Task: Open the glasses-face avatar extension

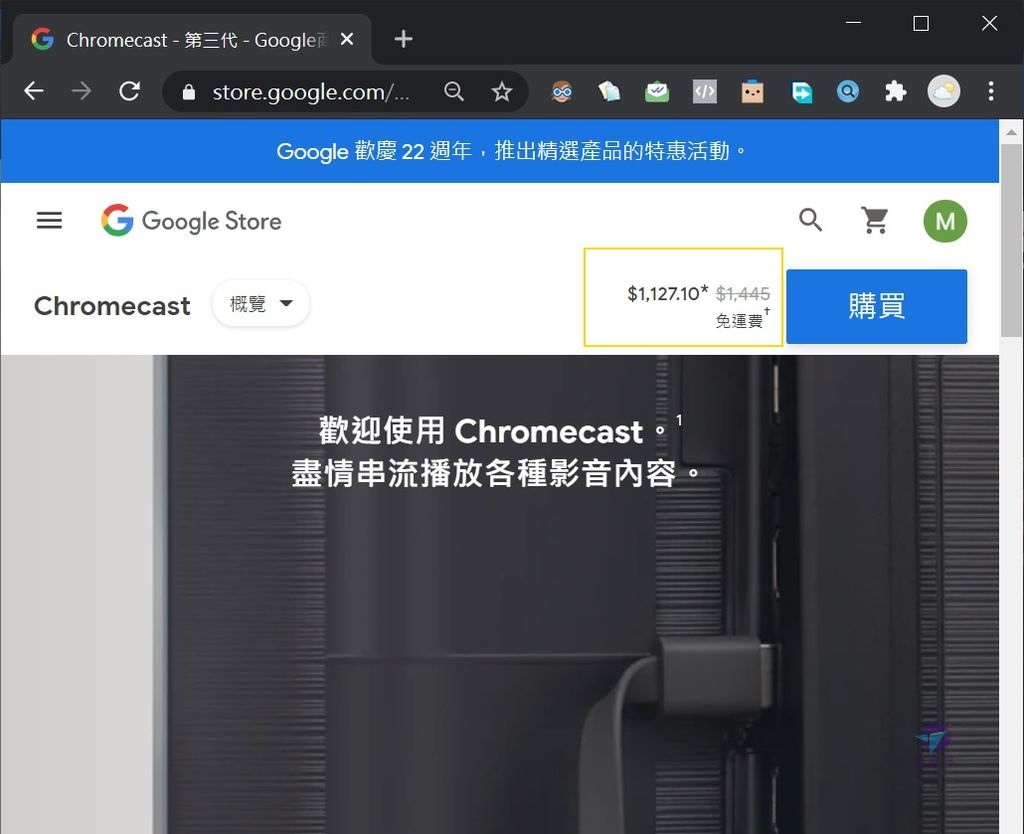Action: [x=562, y=91]
